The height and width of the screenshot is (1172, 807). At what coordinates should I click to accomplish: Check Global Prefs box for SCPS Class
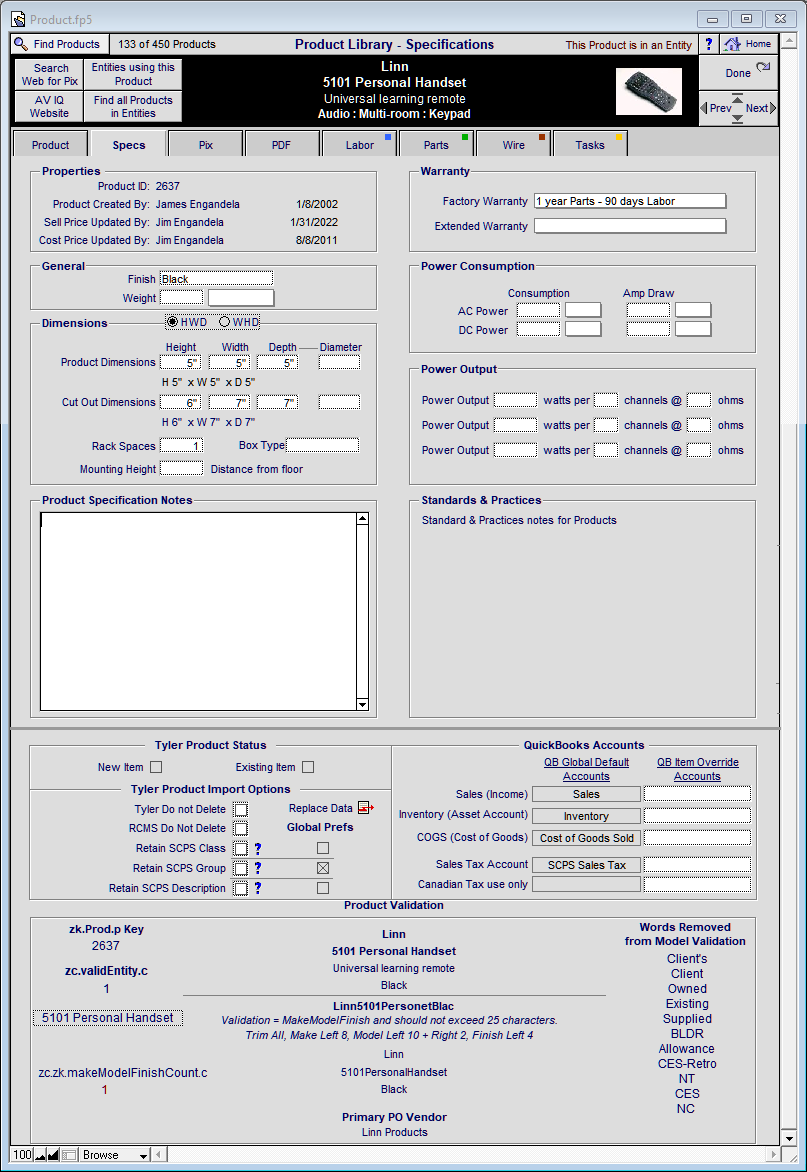(323, 848)
